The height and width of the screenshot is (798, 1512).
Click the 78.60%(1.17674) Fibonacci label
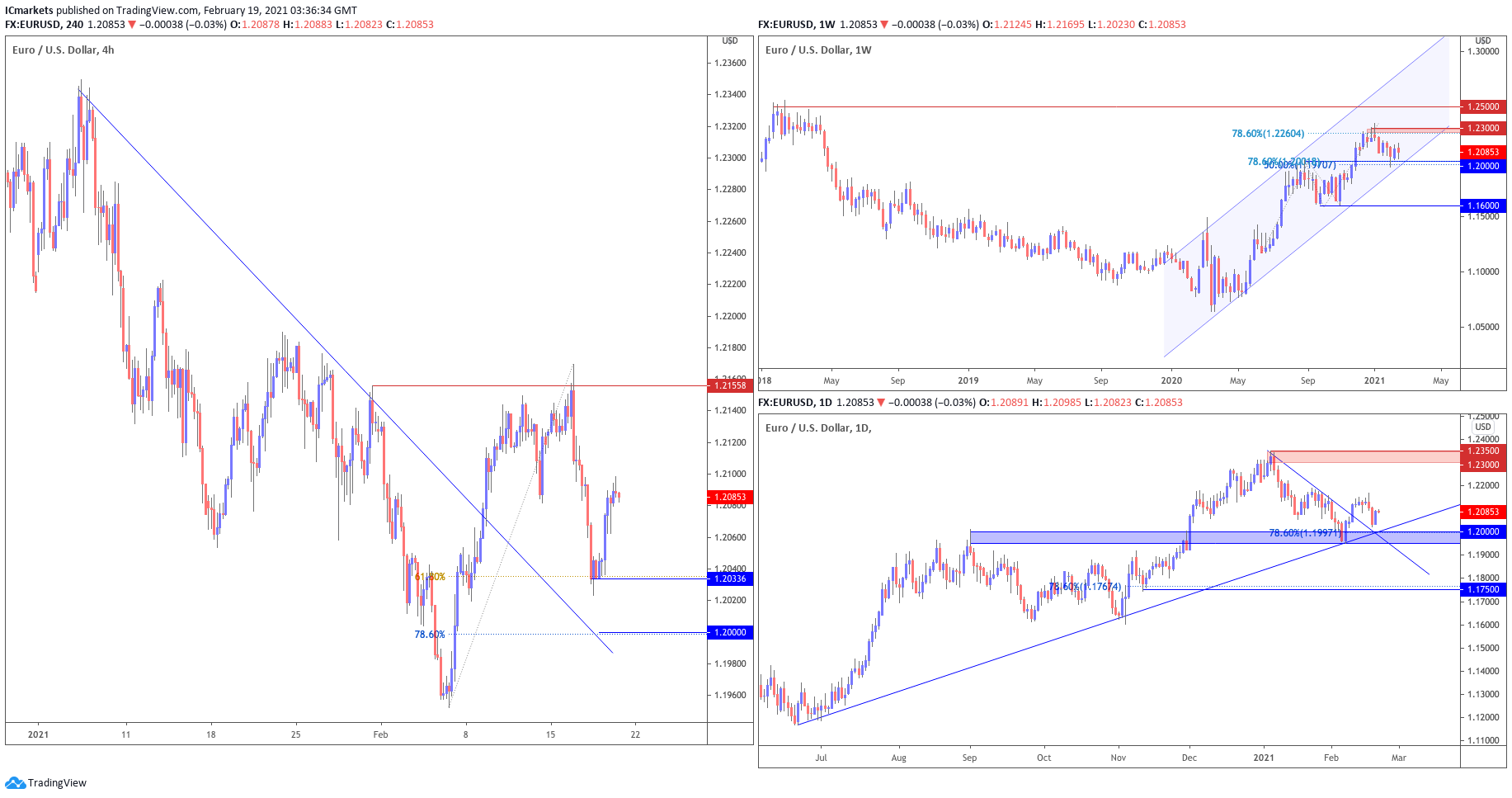click(1085, 587)
